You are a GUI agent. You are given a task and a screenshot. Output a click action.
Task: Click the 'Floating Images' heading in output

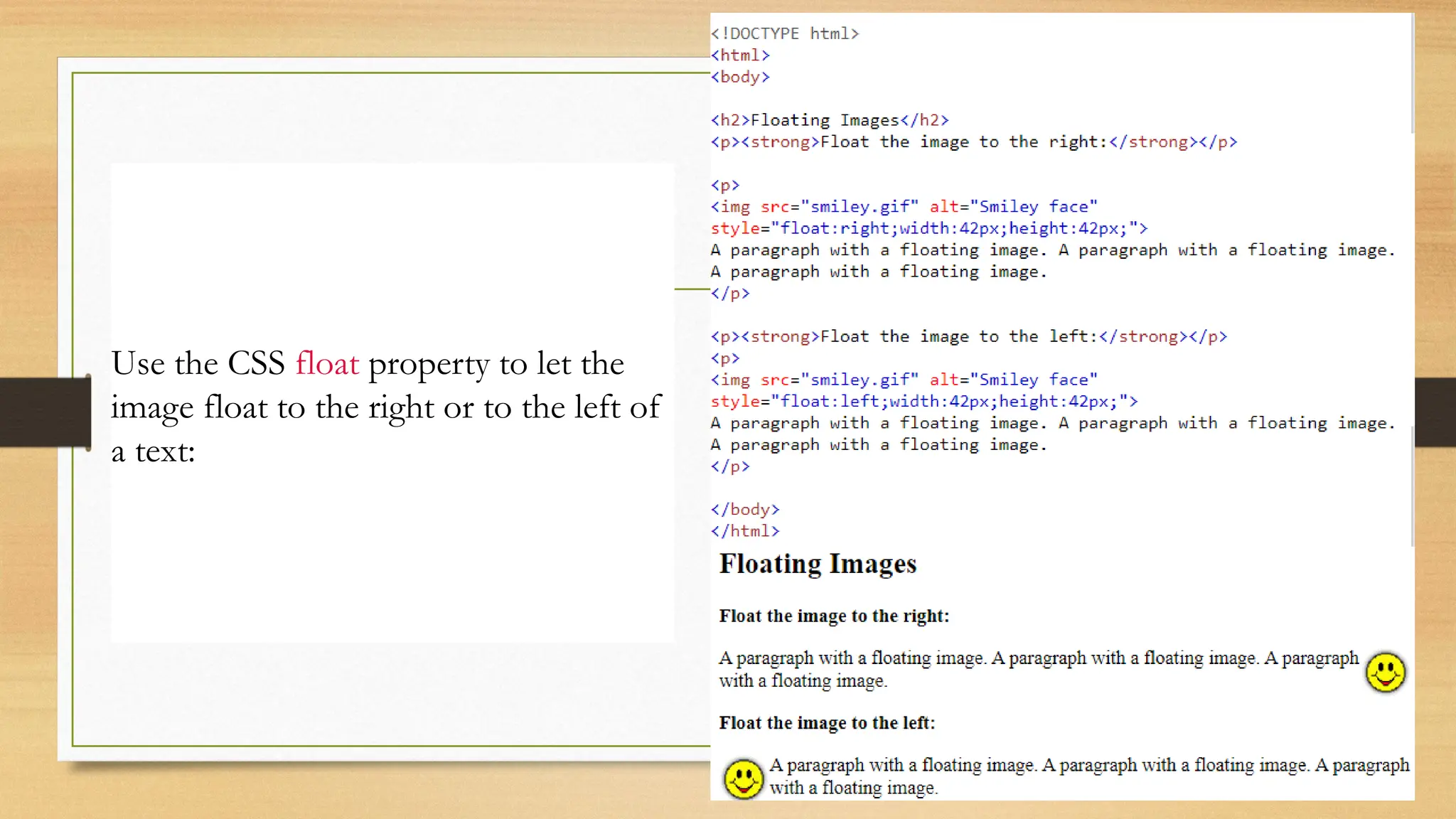[818, 564]
